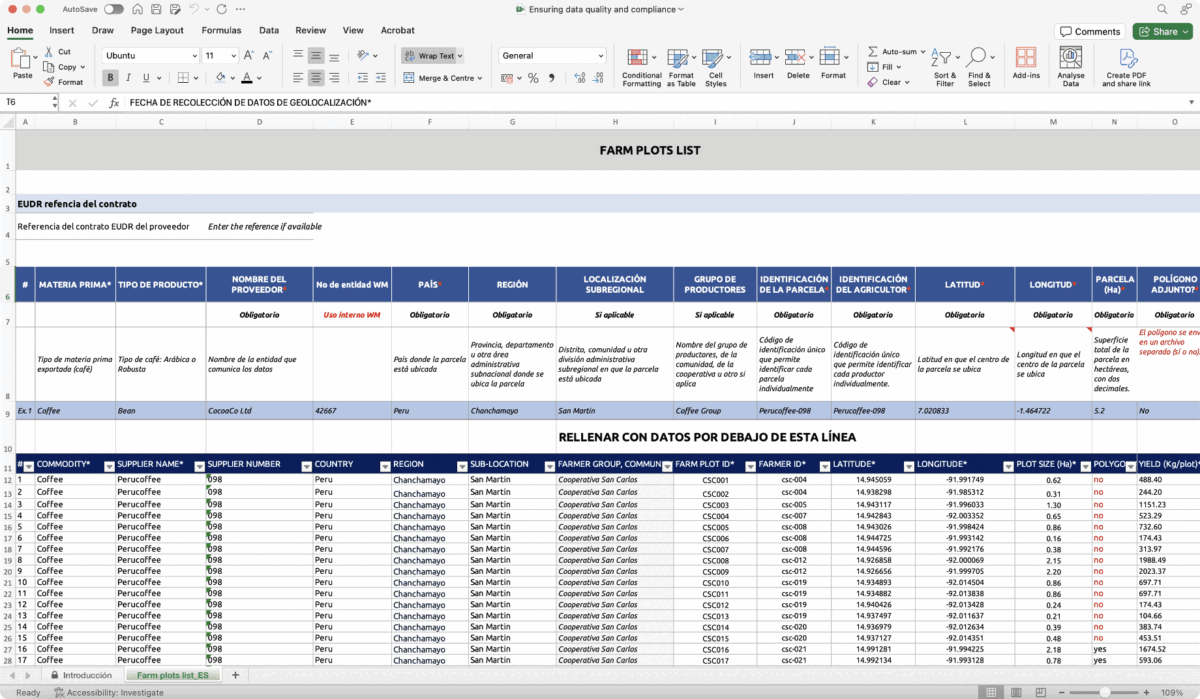Toggle the AutoSave switch

[x=114, y=8]
